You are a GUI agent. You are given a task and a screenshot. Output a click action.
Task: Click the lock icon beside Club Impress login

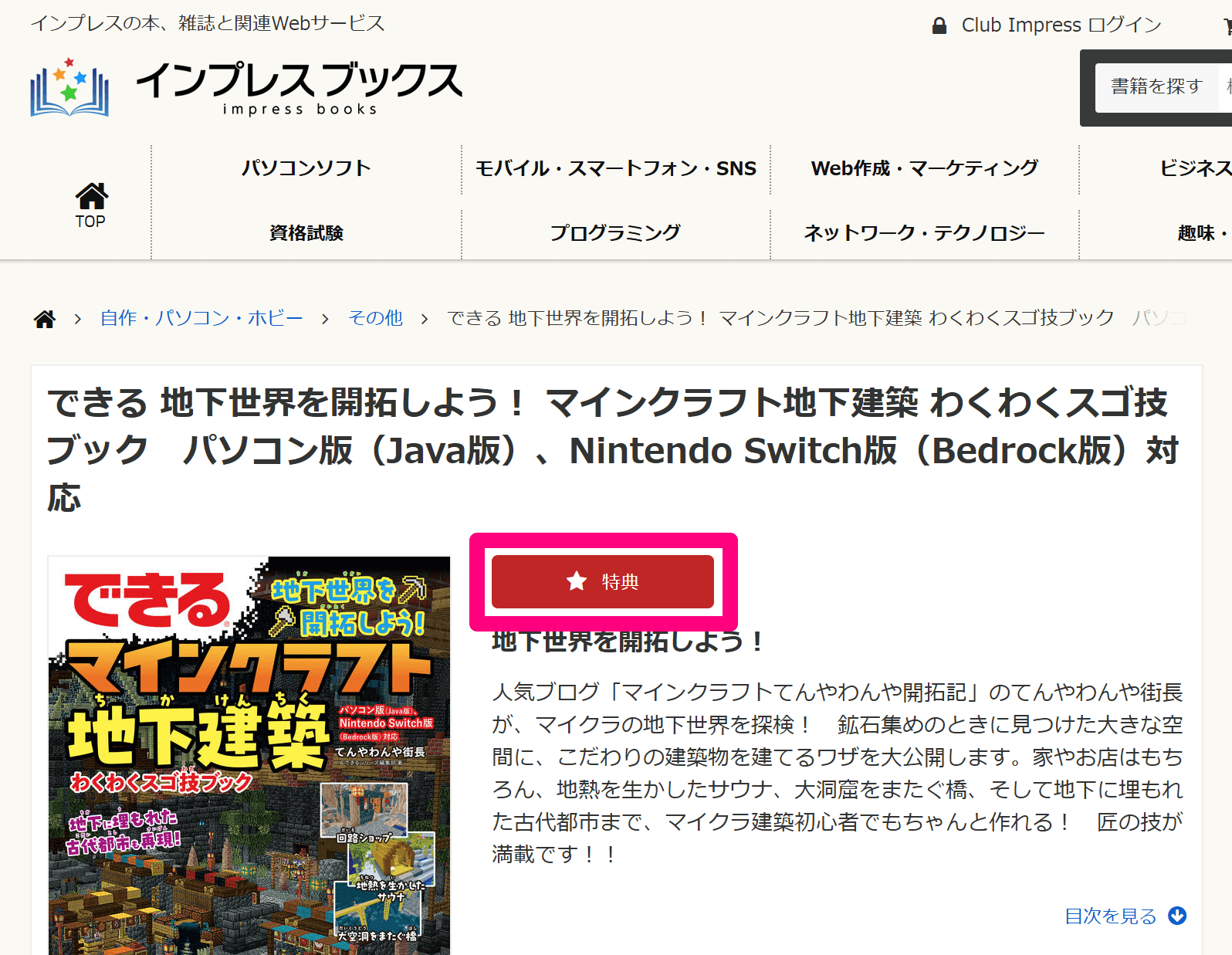[939, 25]
